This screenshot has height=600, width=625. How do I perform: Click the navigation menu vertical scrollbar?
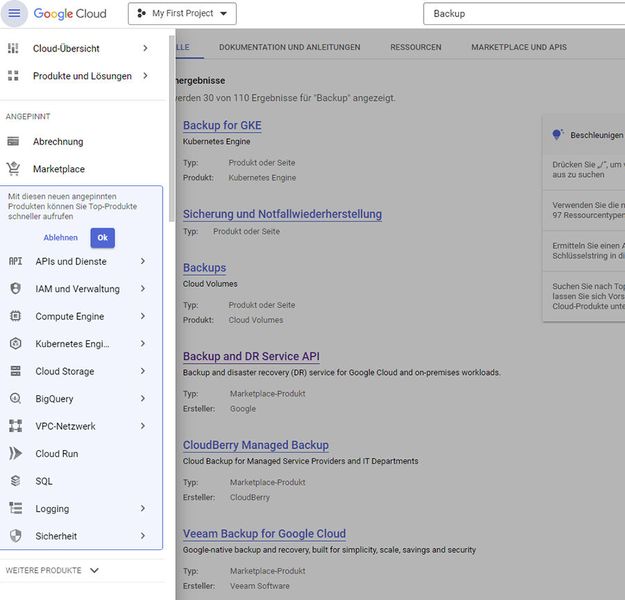click(x=172, y=128)
